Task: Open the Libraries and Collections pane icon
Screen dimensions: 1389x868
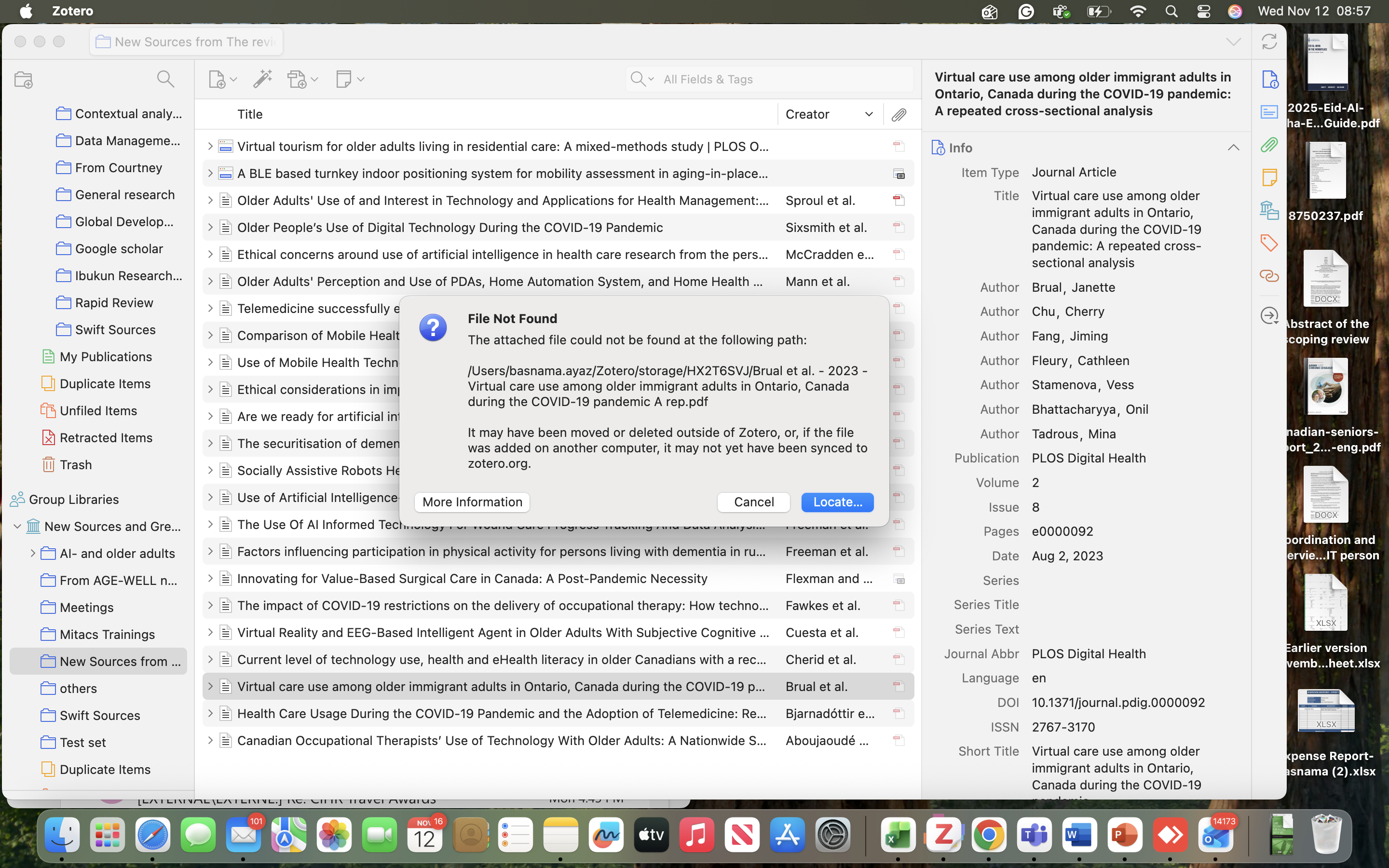Action: point(1268,210)
